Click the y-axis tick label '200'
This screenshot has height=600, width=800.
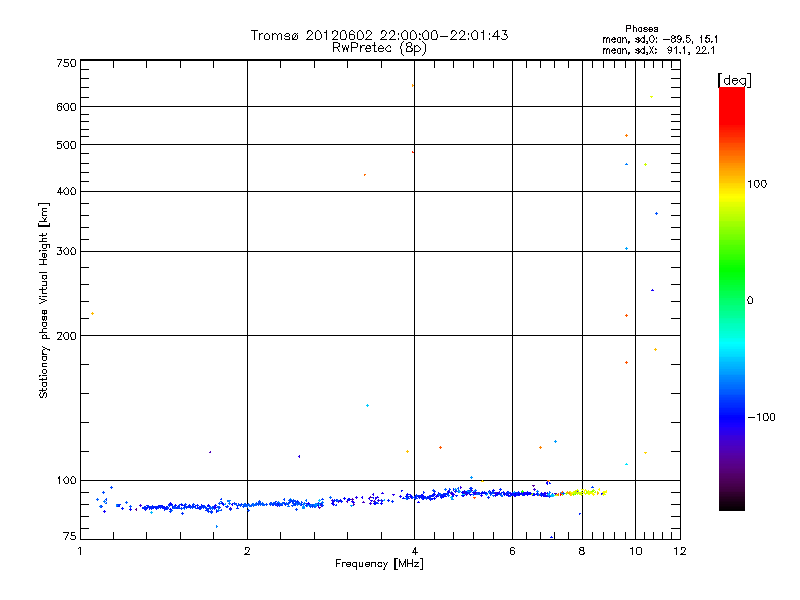click(66, 336)
